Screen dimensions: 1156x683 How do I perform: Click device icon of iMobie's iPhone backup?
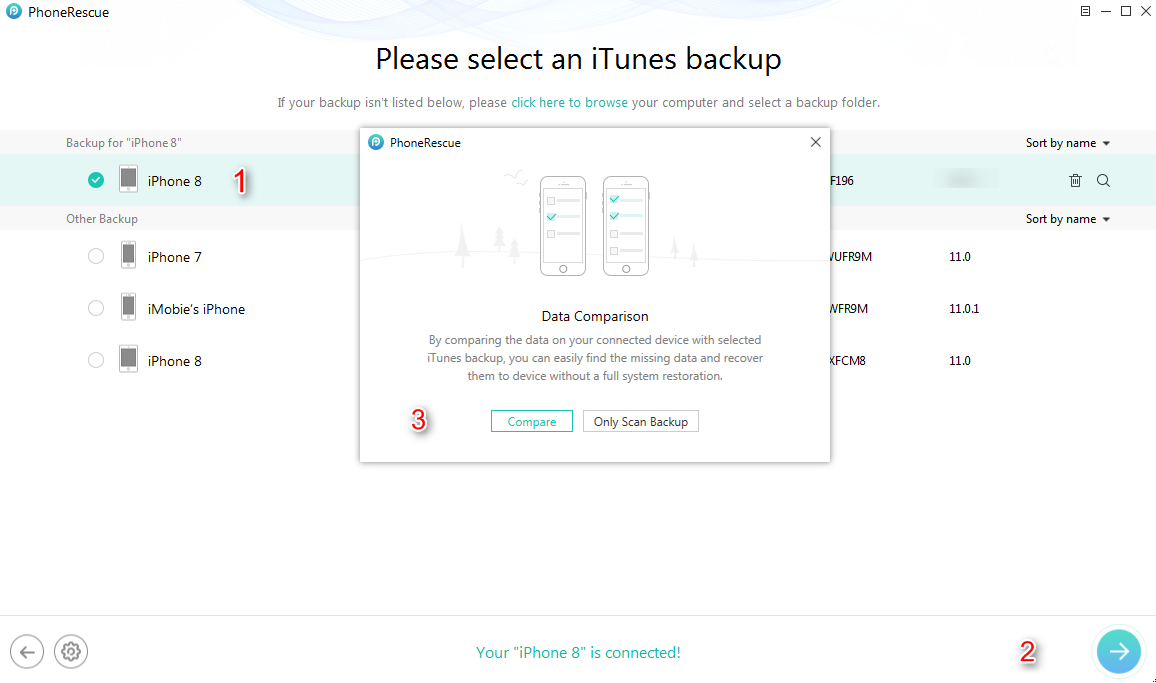click(128, 308)
